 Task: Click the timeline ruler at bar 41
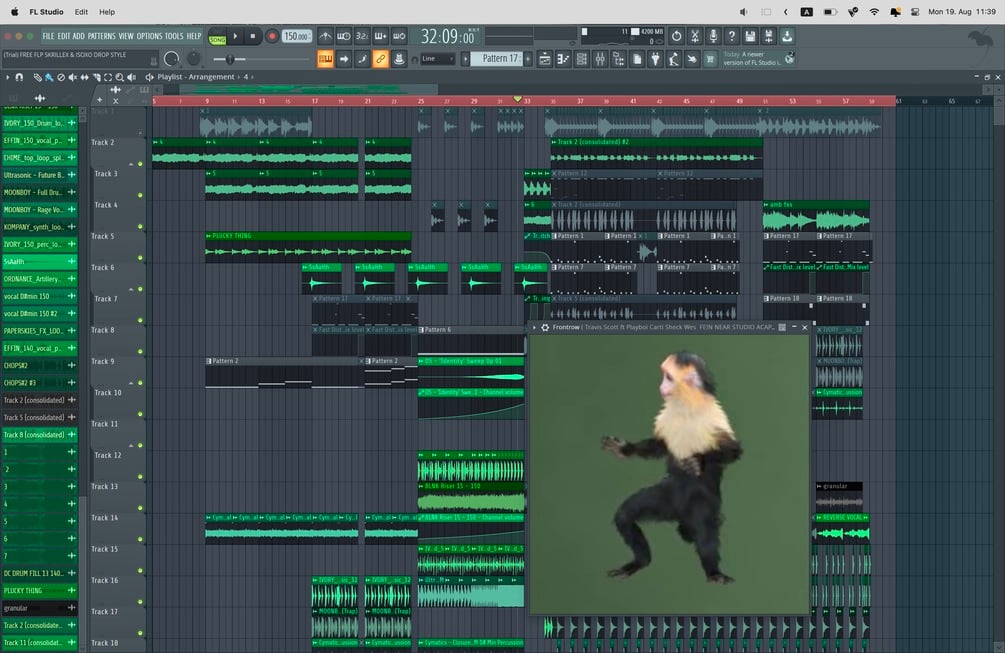coord(633,101)
